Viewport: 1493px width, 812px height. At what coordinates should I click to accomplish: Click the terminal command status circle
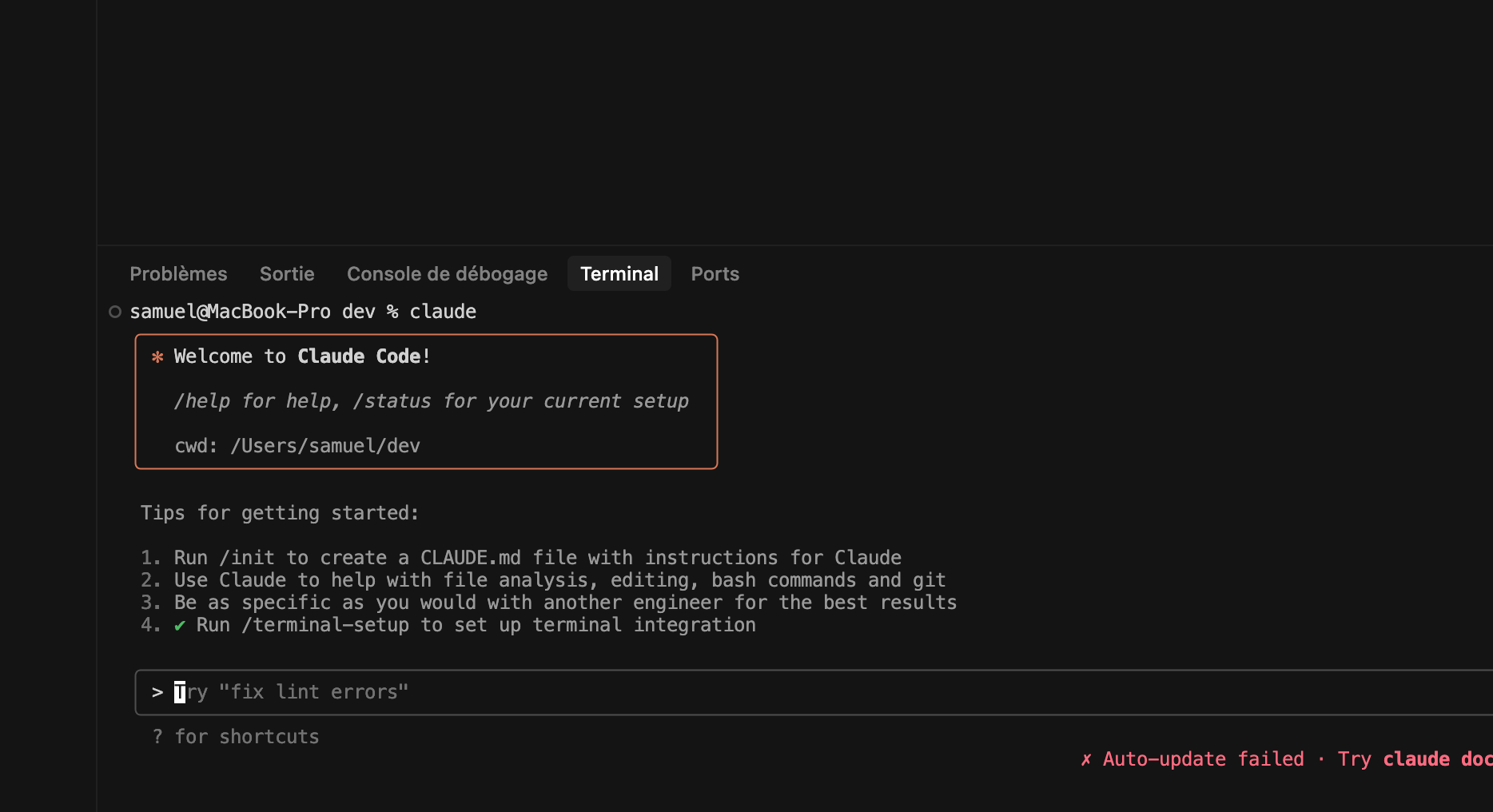115,312
